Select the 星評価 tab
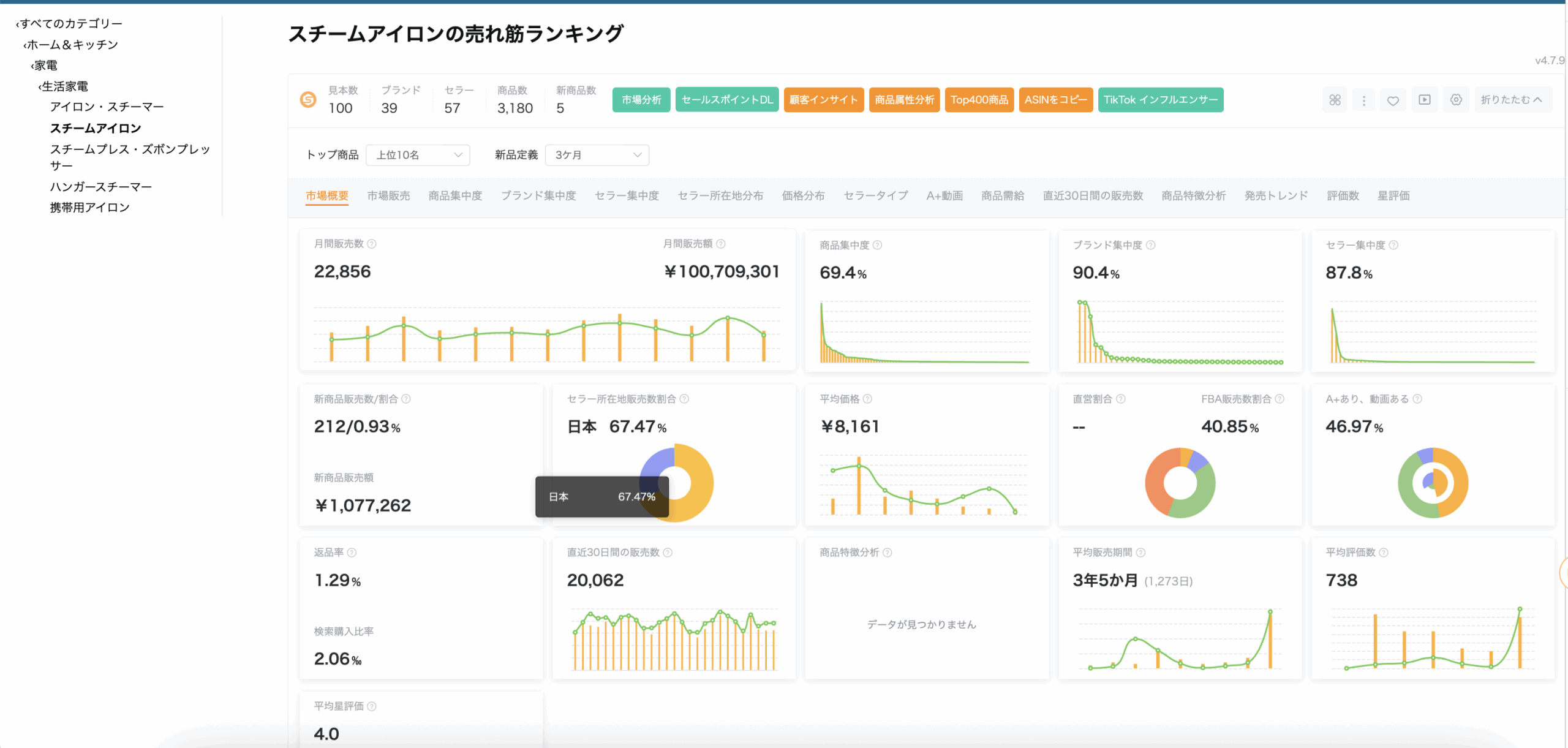This screenshot has height=748, width=1568. pos(1393,195)
